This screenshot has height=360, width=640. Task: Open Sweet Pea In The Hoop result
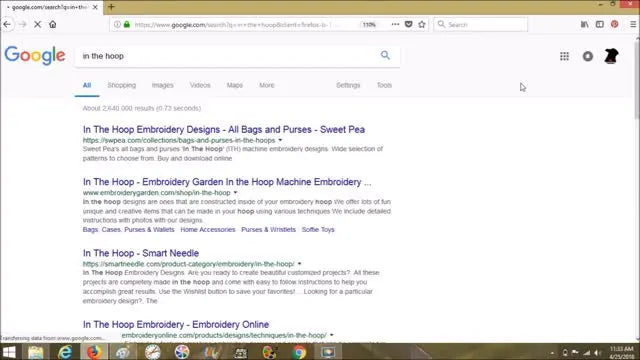pyautogui.click(x=224, y=130)
